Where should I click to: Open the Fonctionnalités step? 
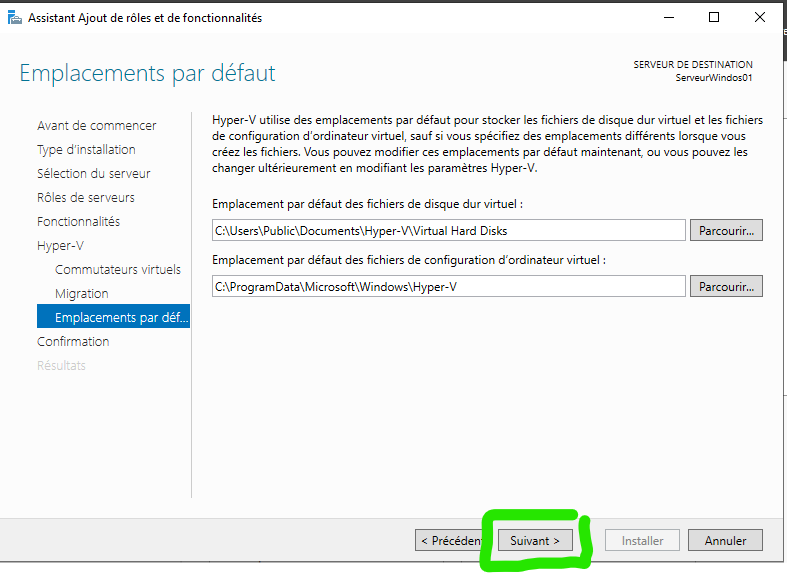pos(78,221)
